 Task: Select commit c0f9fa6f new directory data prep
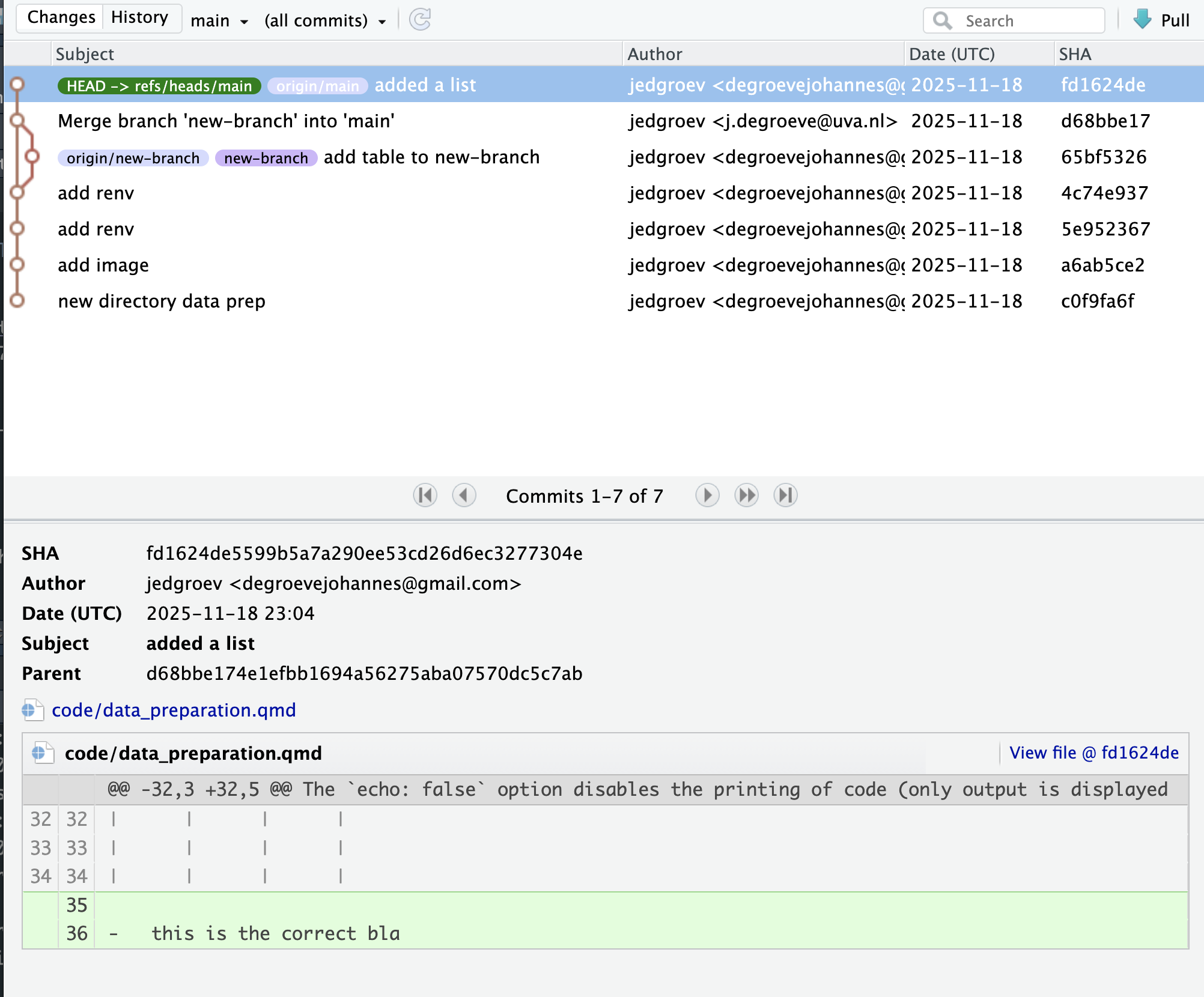(162, 302)
